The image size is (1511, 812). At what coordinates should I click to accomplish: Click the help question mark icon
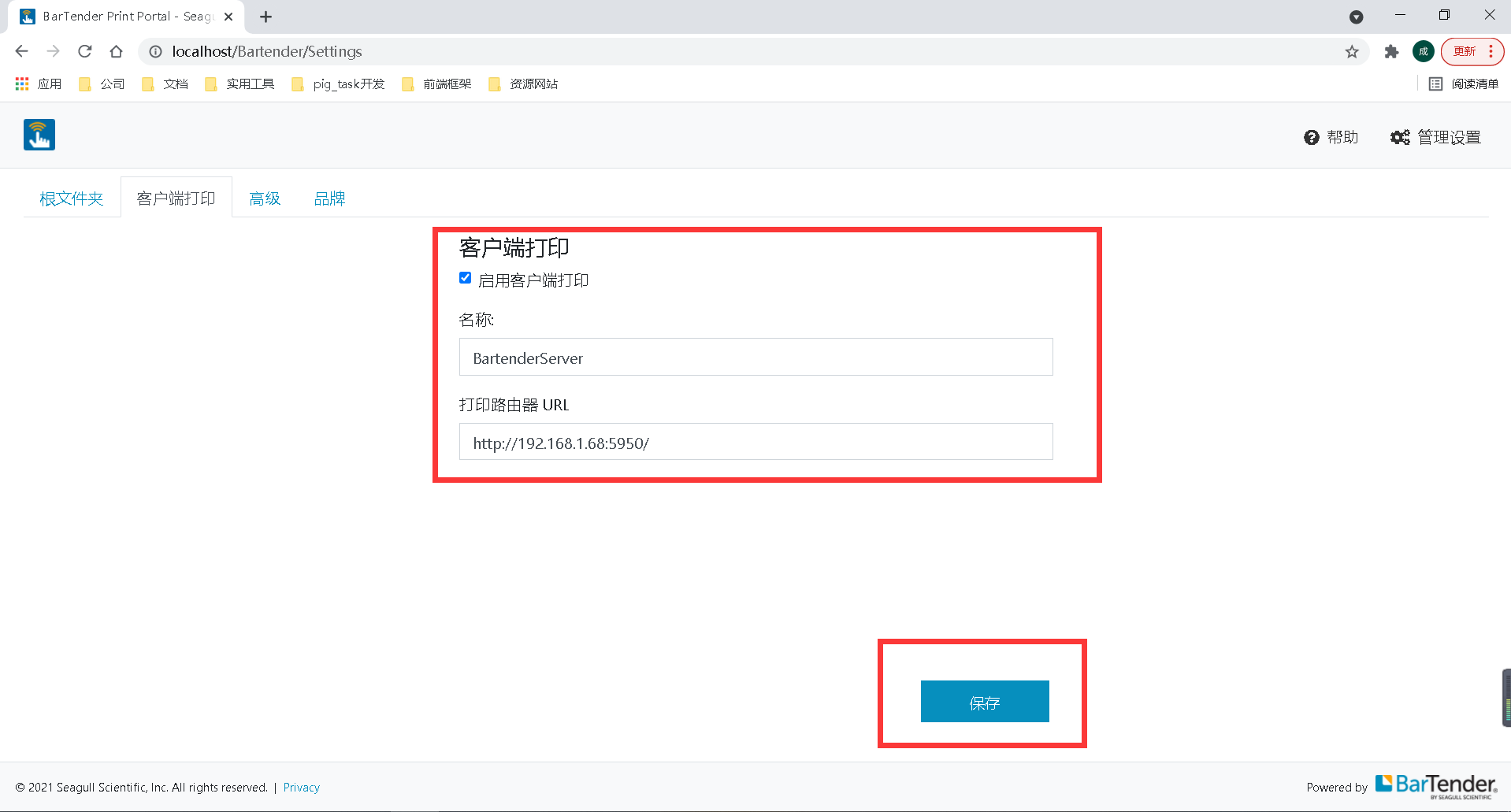click(1312, 138)
